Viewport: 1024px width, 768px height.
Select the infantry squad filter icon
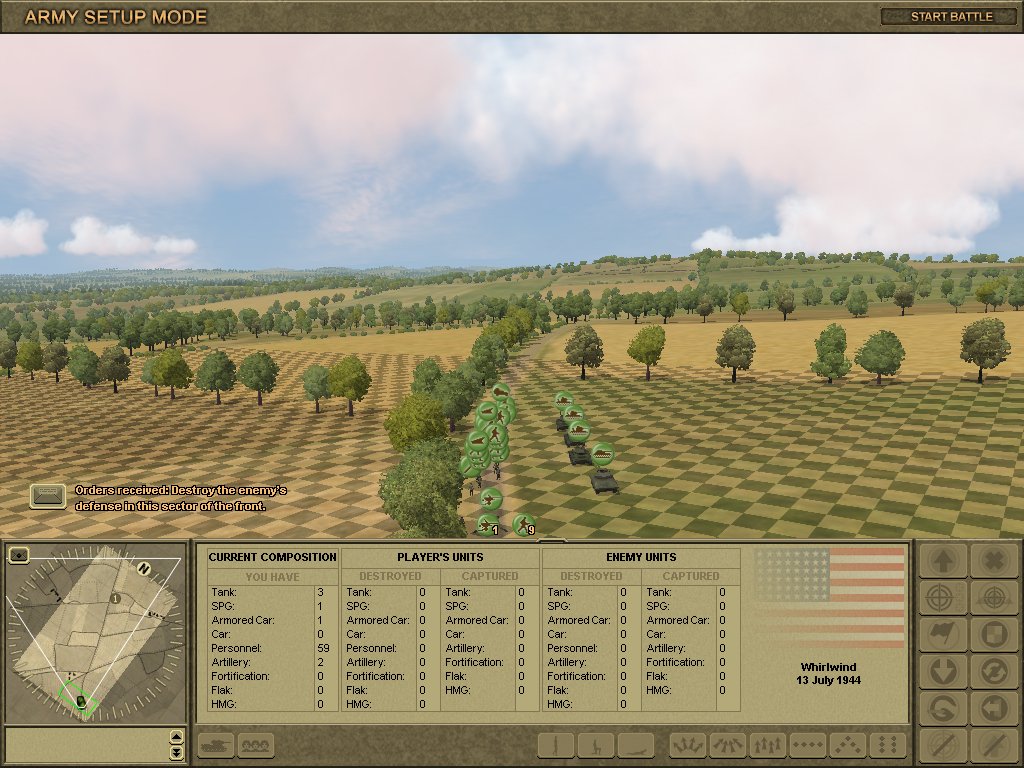256,745
